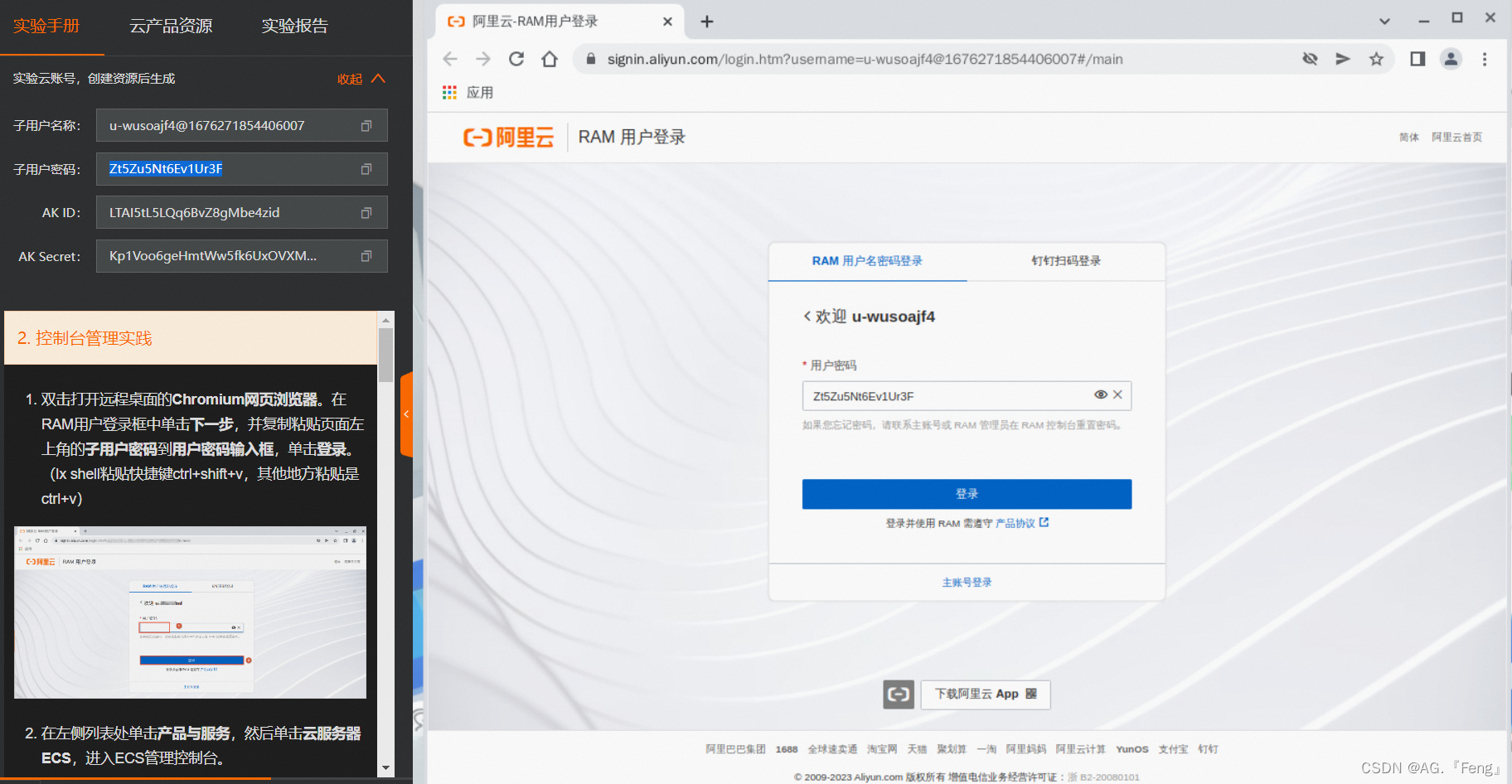Screen dimensions: 1512x784
Task: Open 支付宝 footer link
Action: pos(1173,749)
